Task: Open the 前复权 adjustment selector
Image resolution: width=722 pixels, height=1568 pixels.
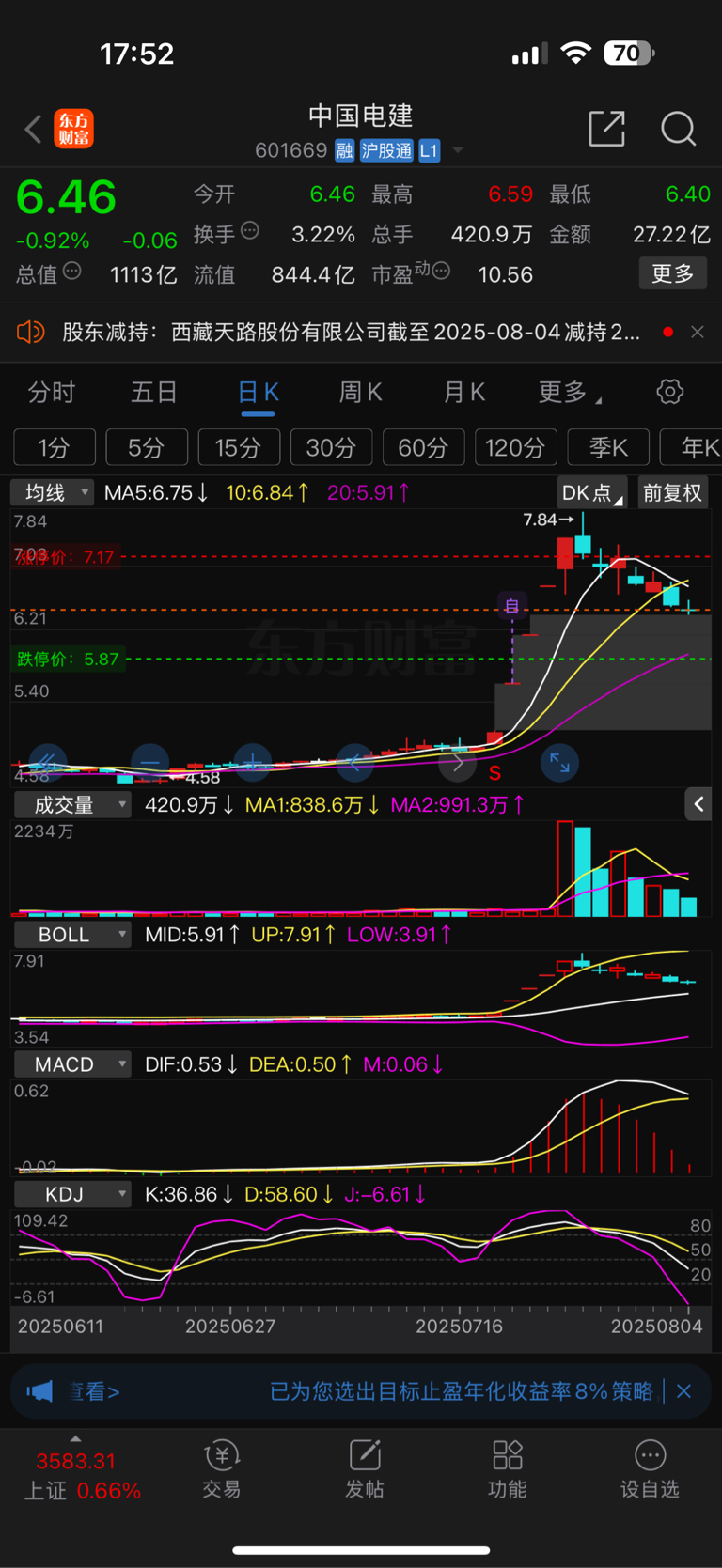Action: point(672,493)
